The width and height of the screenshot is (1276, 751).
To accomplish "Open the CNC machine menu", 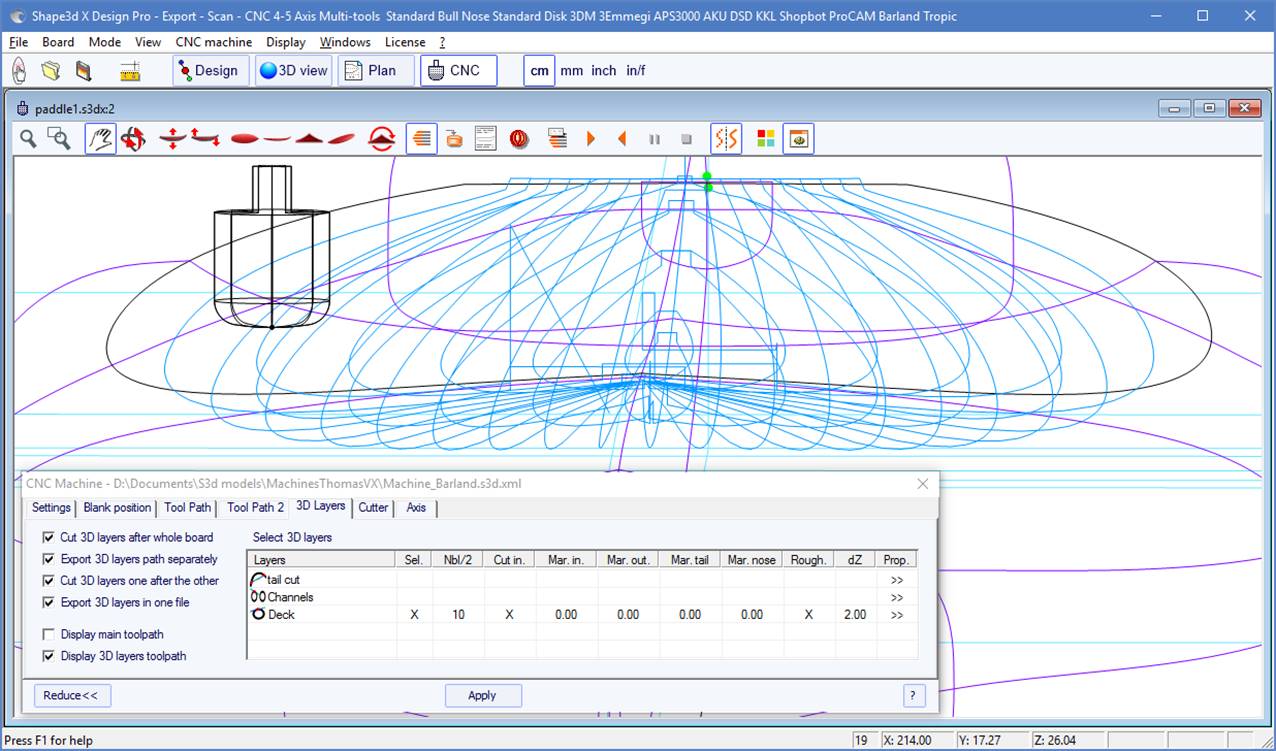I will coord(213,42).
